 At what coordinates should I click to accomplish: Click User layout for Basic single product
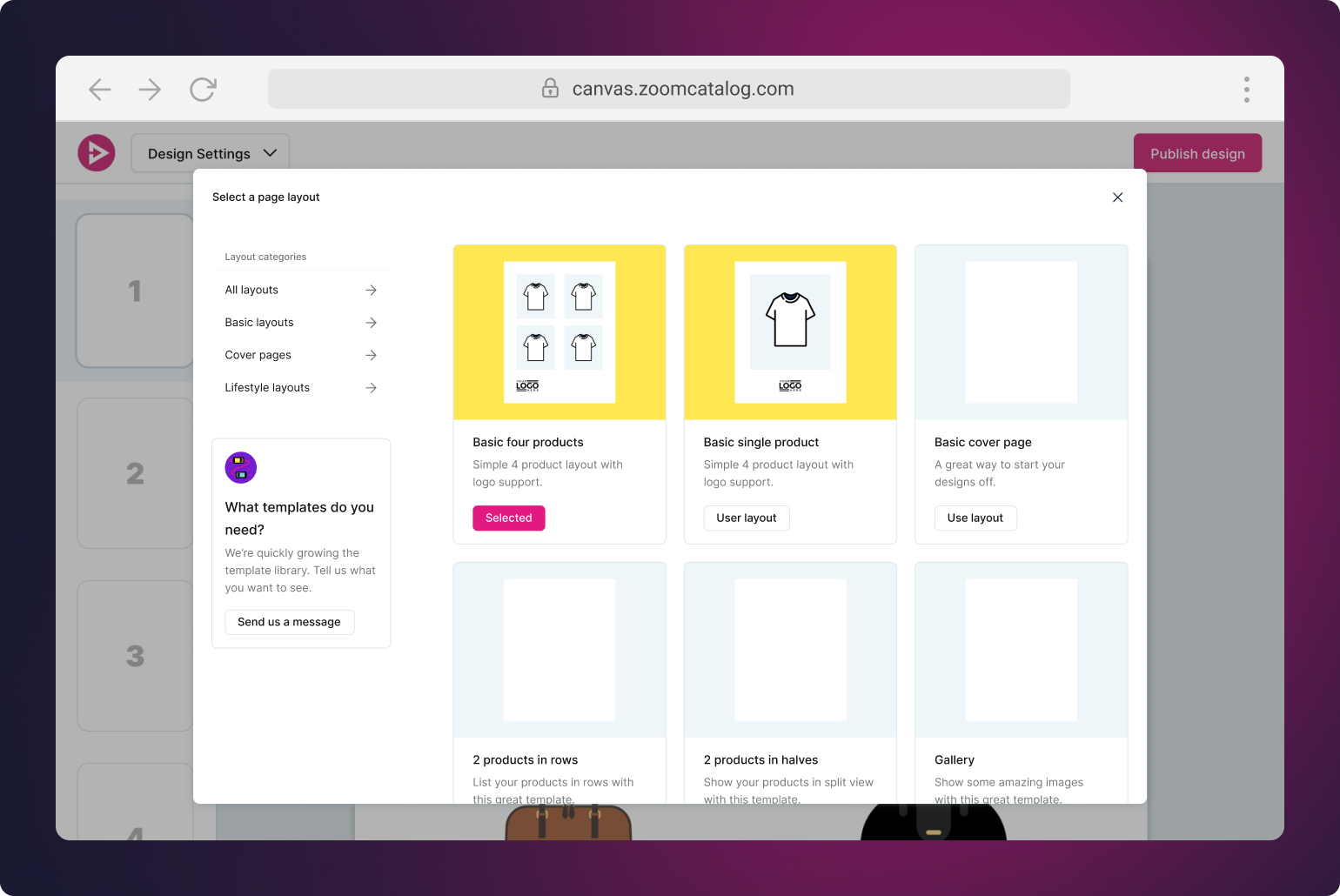[746, 518]
